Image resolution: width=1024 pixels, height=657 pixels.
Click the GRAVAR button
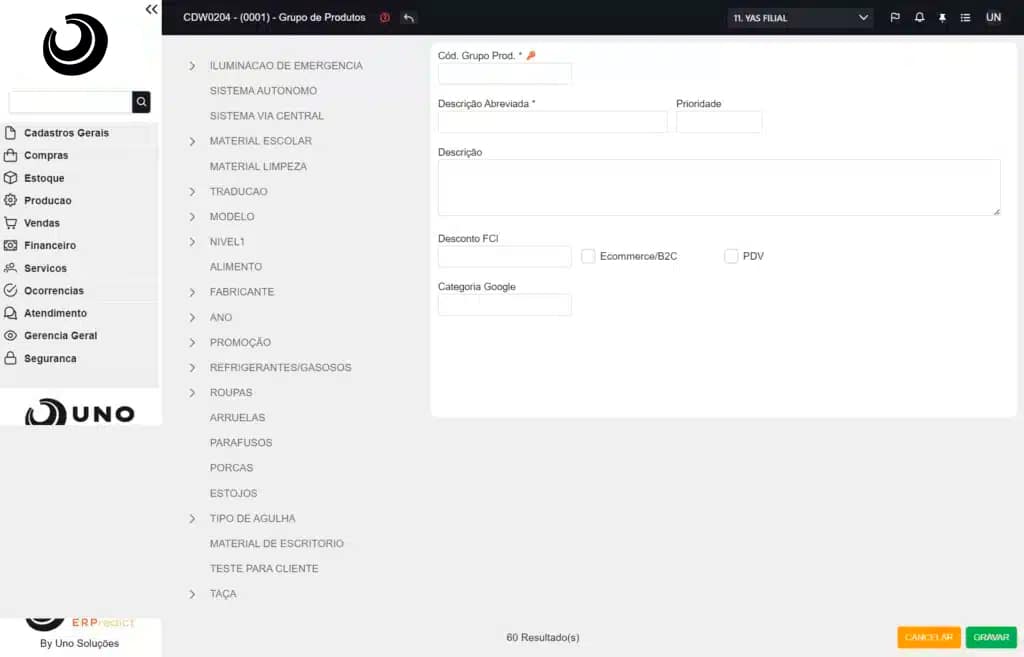pyautogui.click(x=990, y=637)
